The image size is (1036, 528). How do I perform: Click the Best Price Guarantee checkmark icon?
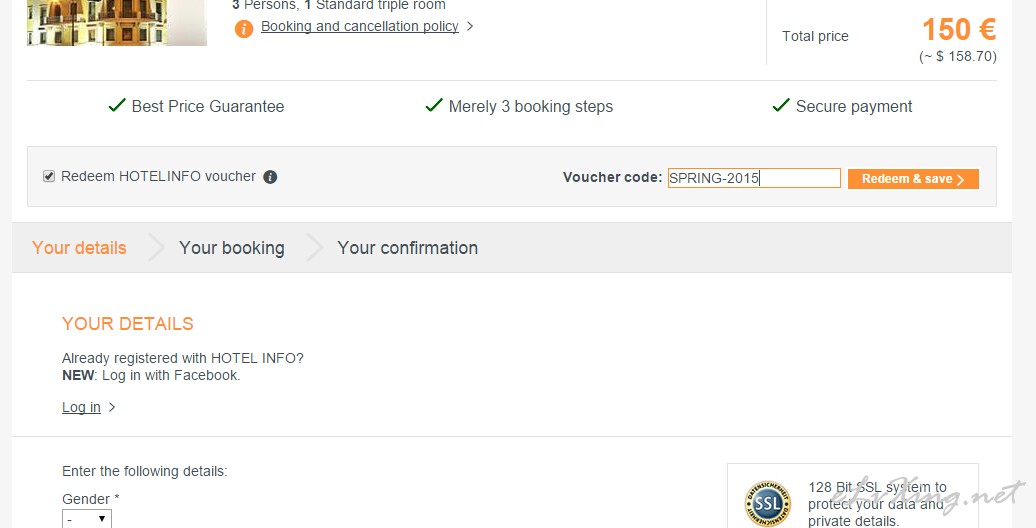tap(117, 105)
